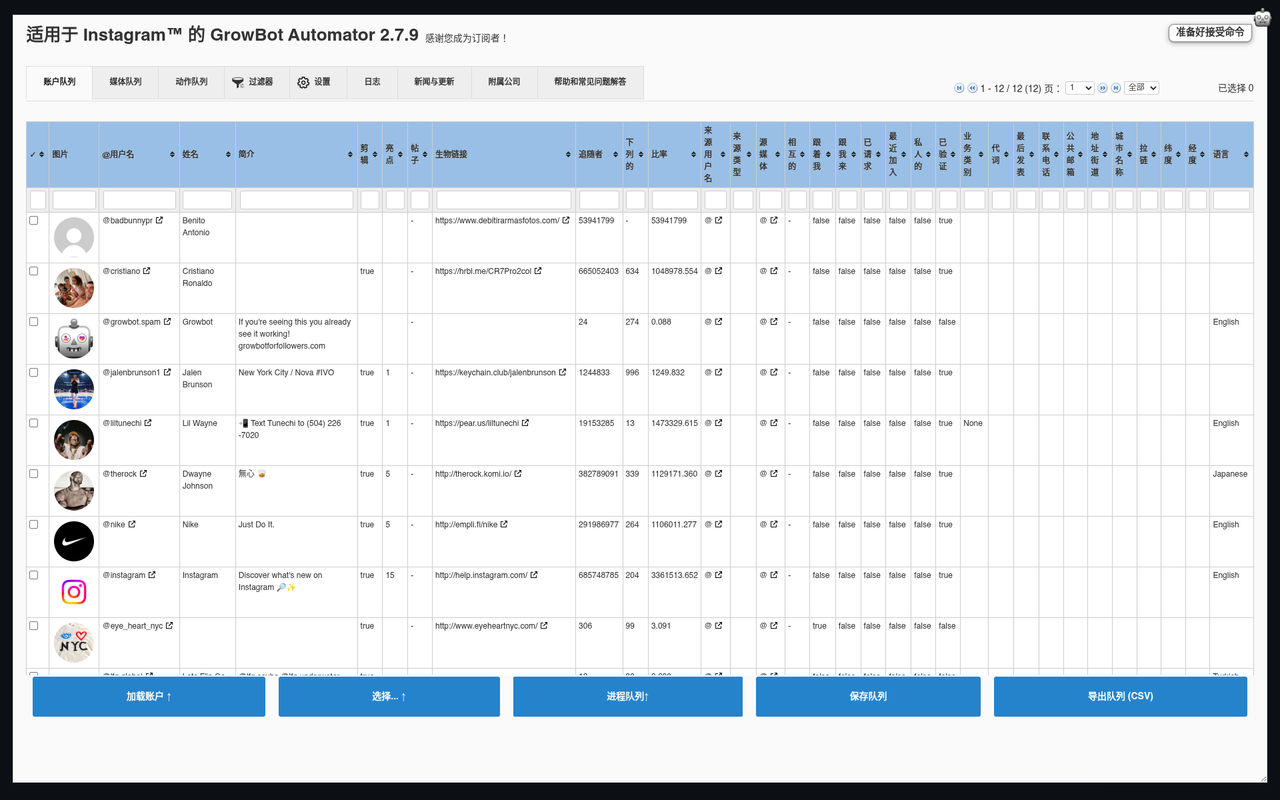
Task: Open external link icon beside @badbunnypr
Action: click(x=161, y=221)
